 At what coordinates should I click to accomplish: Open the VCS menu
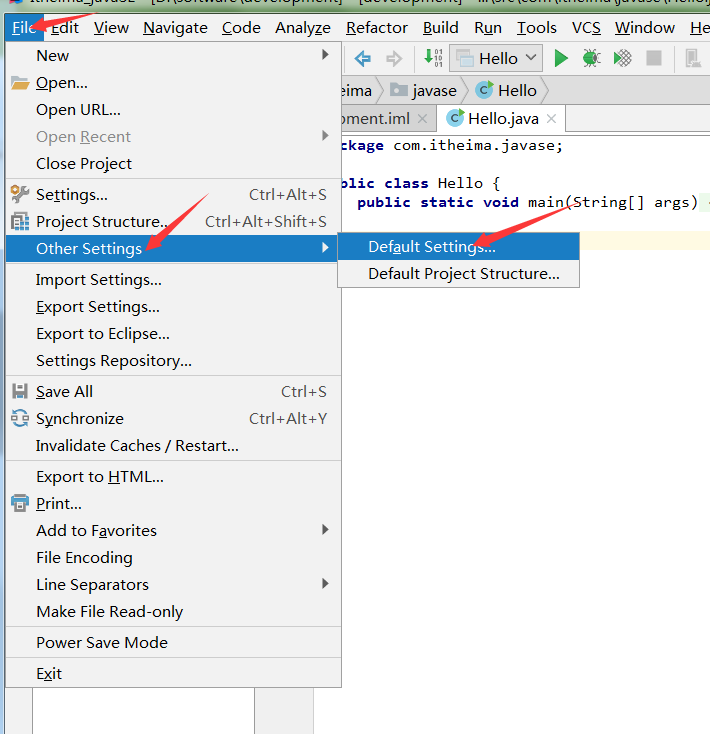point(586,28)
